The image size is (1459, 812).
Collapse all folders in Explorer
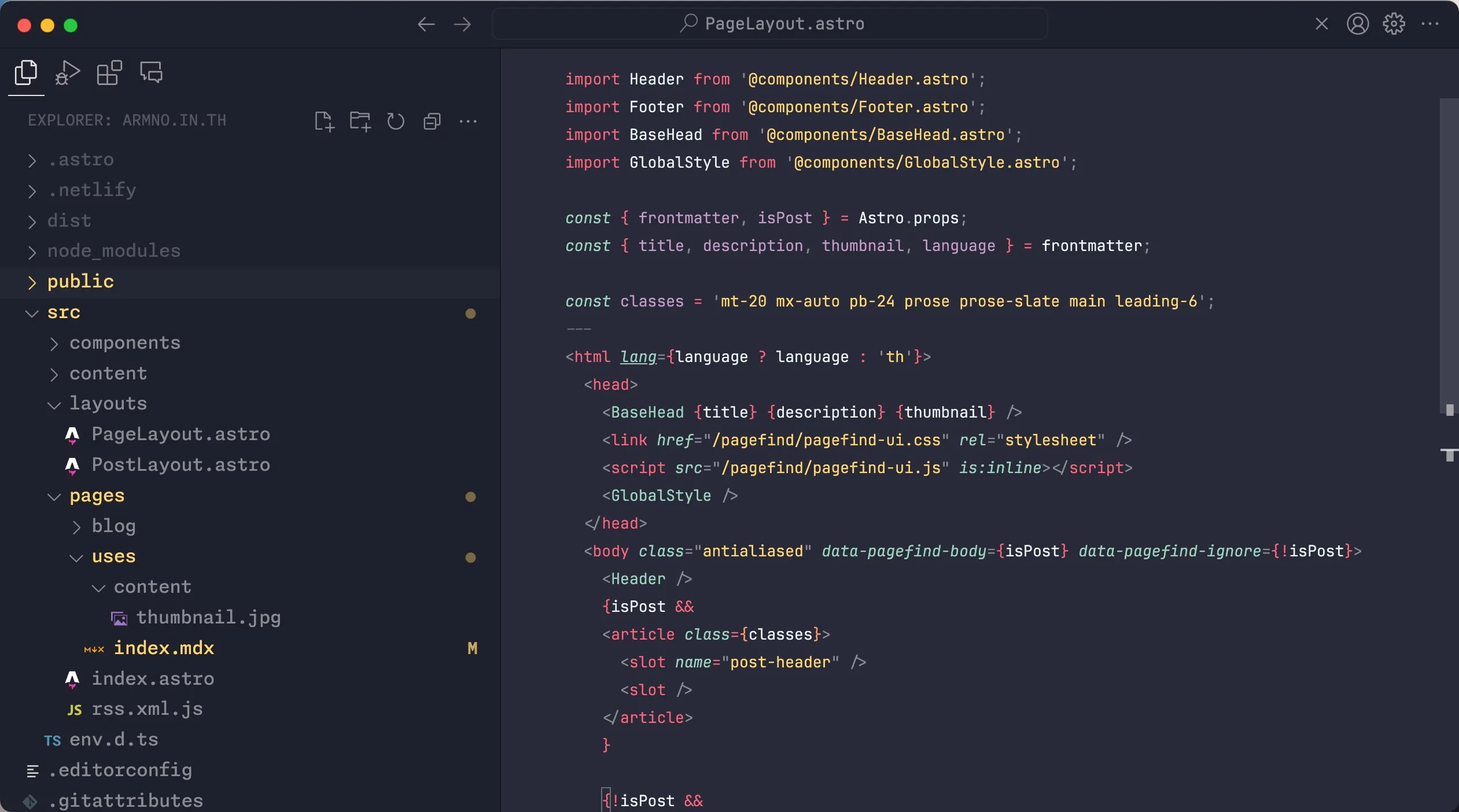pyautogui.click(x=432, y=121)
